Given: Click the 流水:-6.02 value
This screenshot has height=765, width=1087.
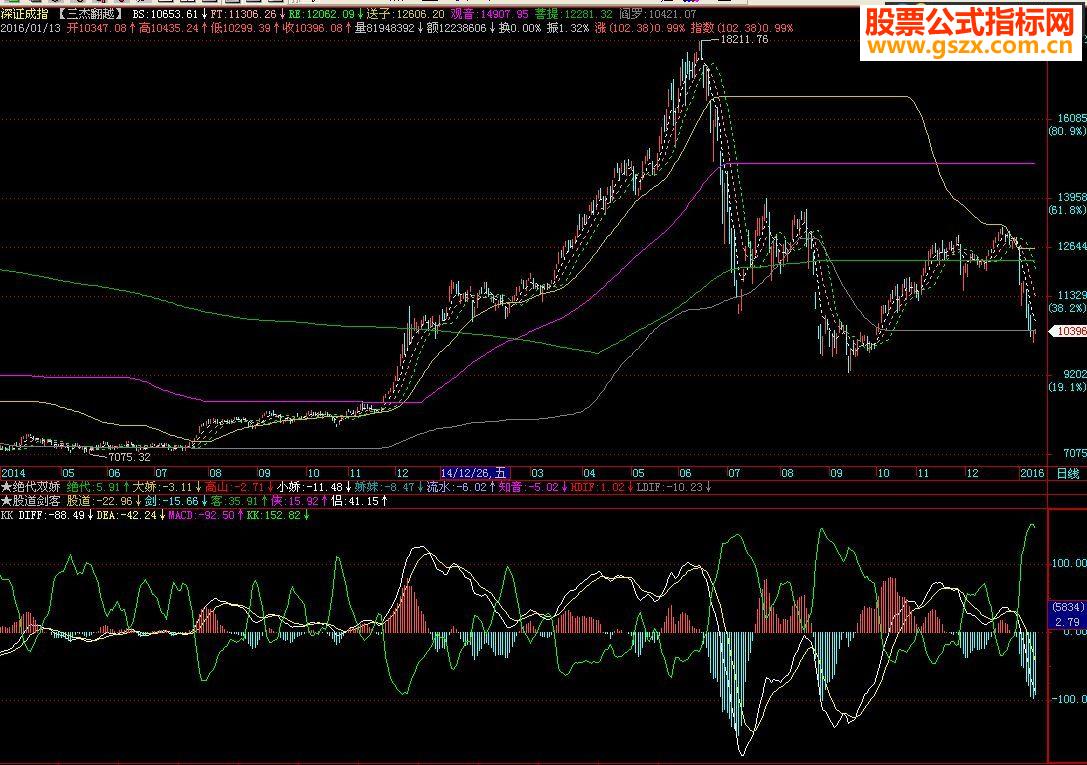Looking at the screenshot, I should click(456, 487).
